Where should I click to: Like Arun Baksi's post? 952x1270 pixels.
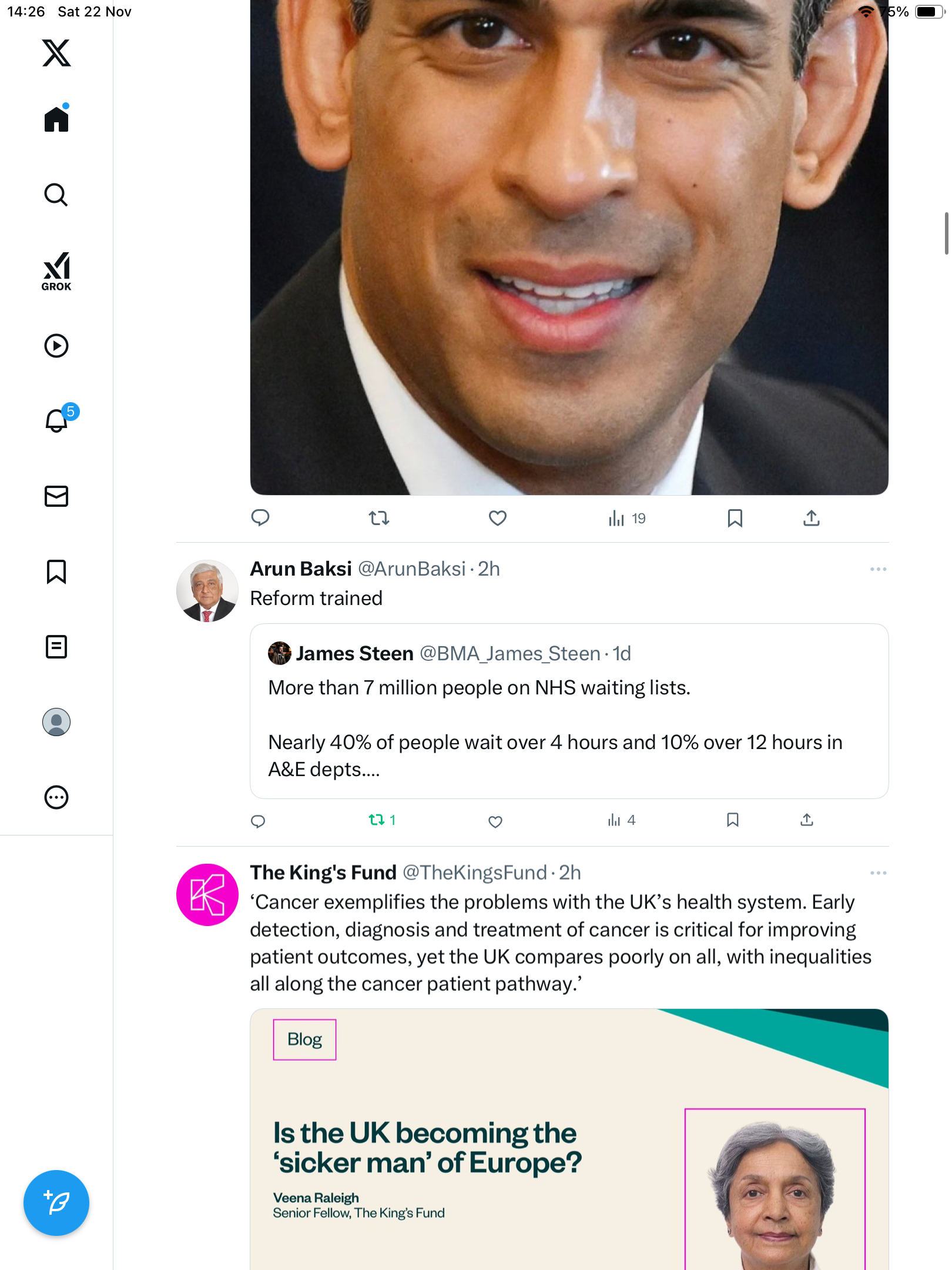point(495,821)
